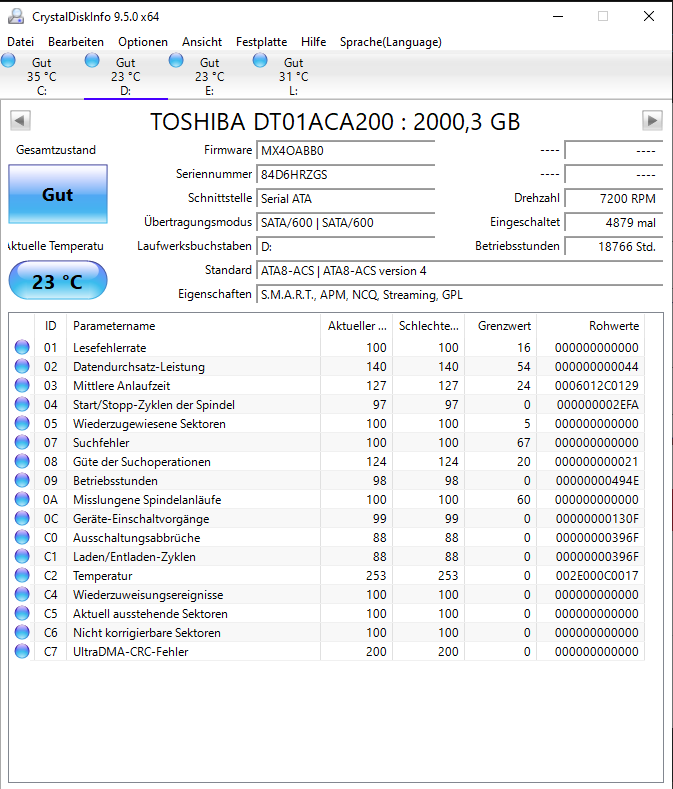The image size is (673, 789).
Task: Click the Laufwerksbuchstaben field showing D:
Action: [346, 247]
